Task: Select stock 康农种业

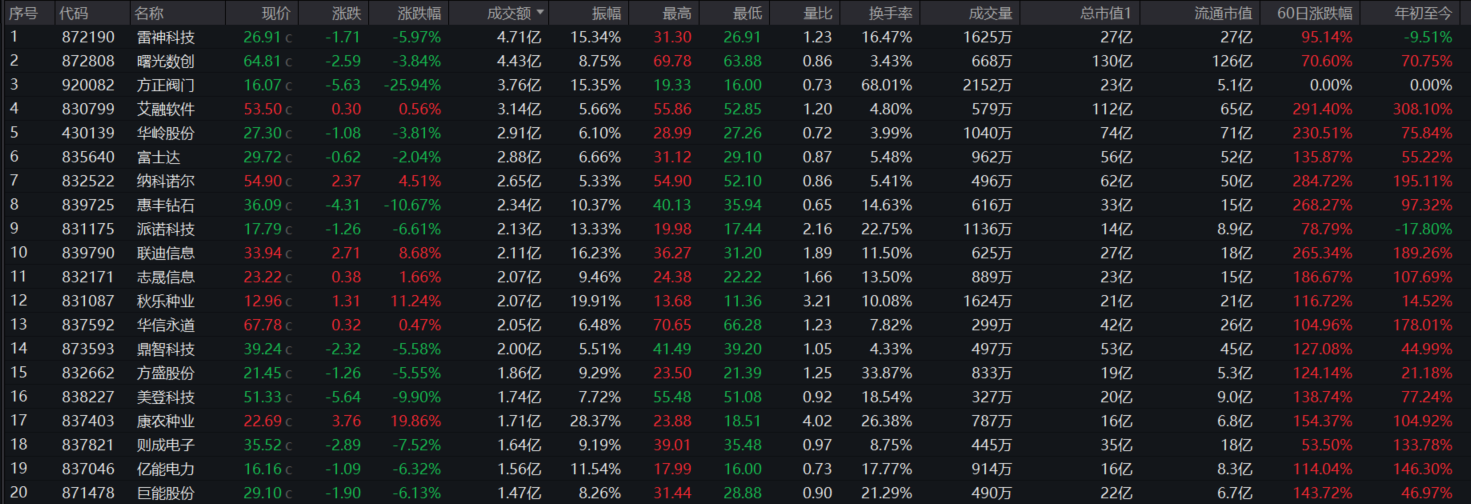Action: pos(166,421)
